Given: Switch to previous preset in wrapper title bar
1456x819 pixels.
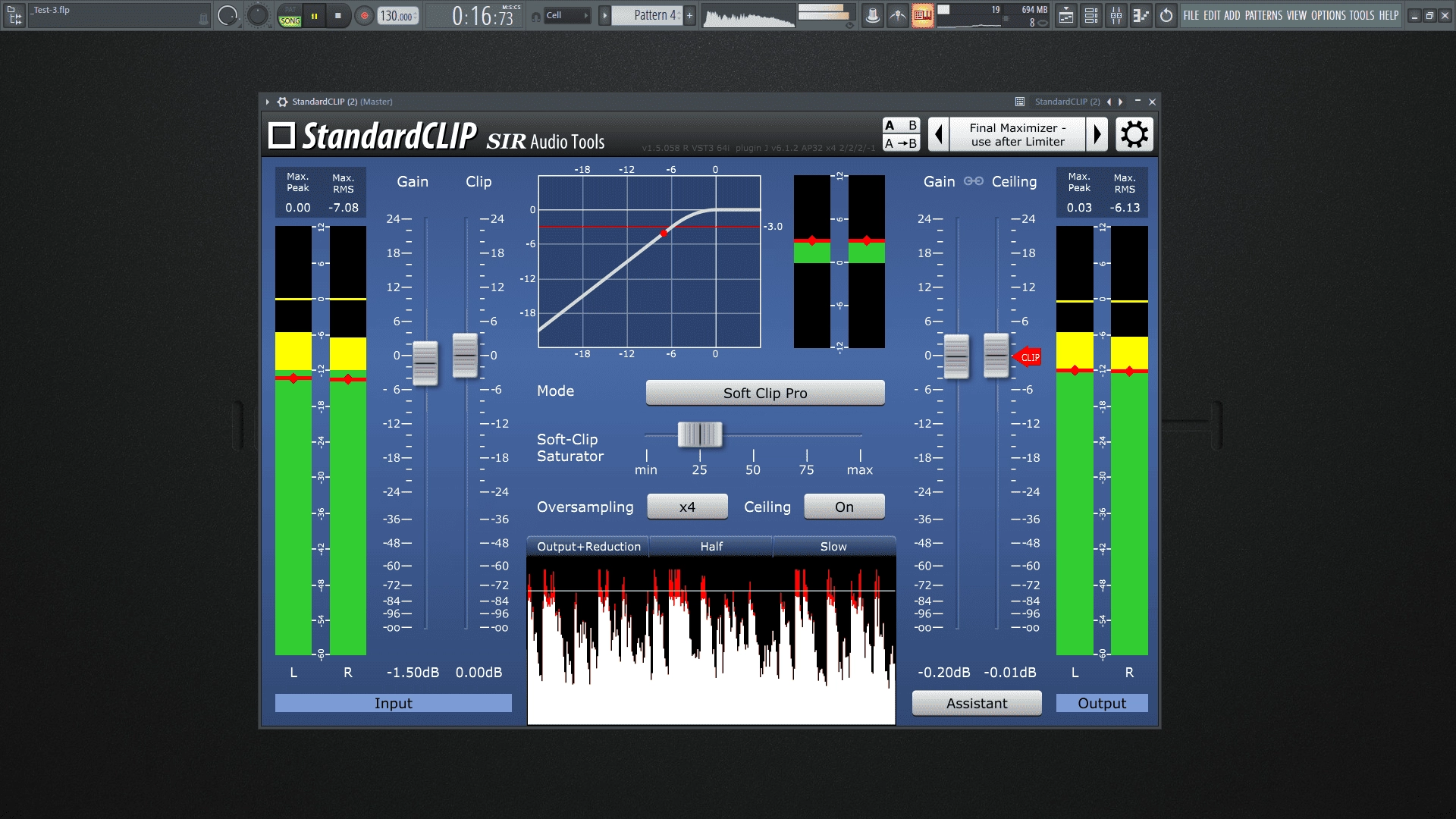Looking at the screenshot, I should [x=1109, y=102].
